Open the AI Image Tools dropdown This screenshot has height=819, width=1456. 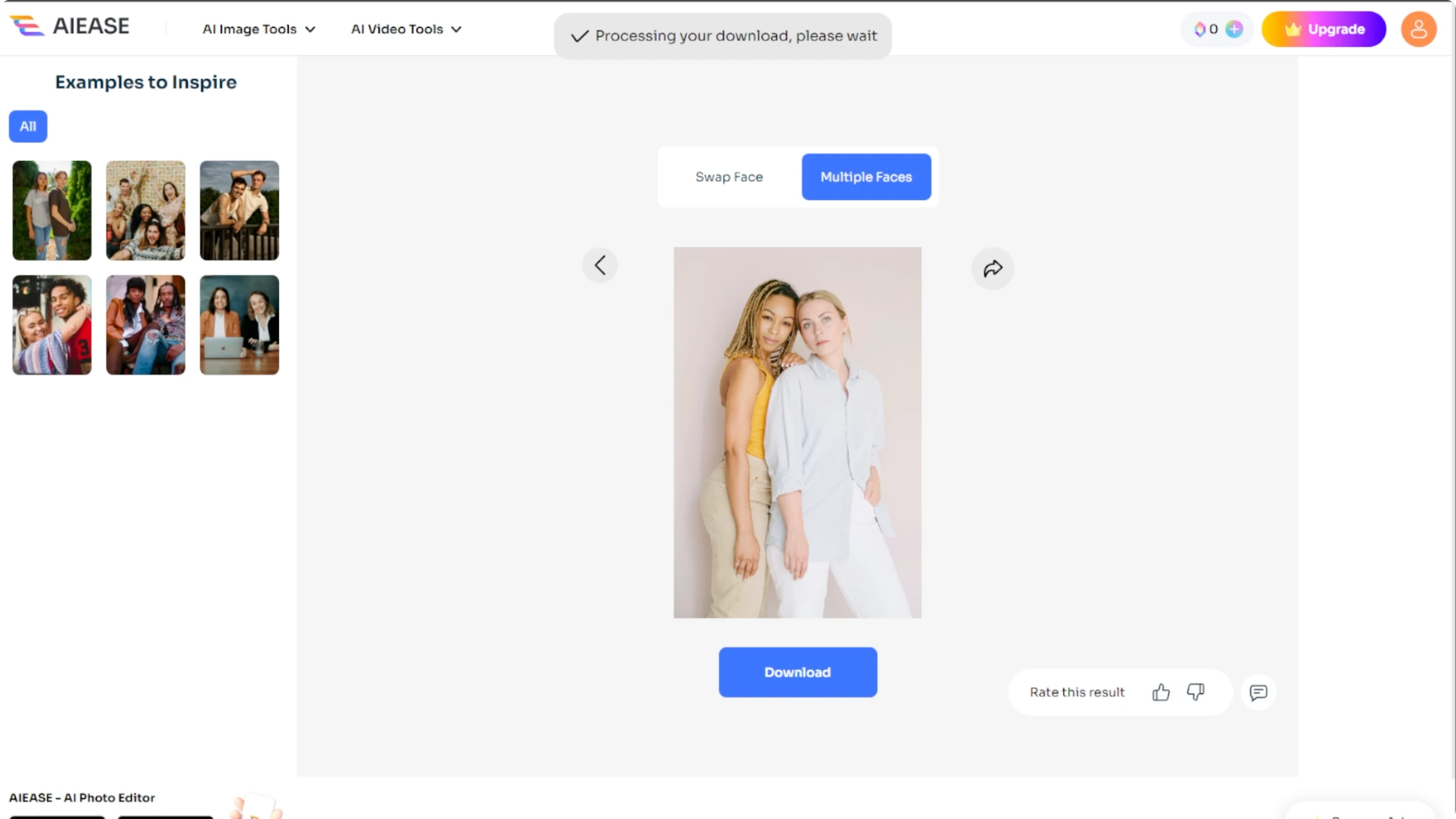point(259,29)
